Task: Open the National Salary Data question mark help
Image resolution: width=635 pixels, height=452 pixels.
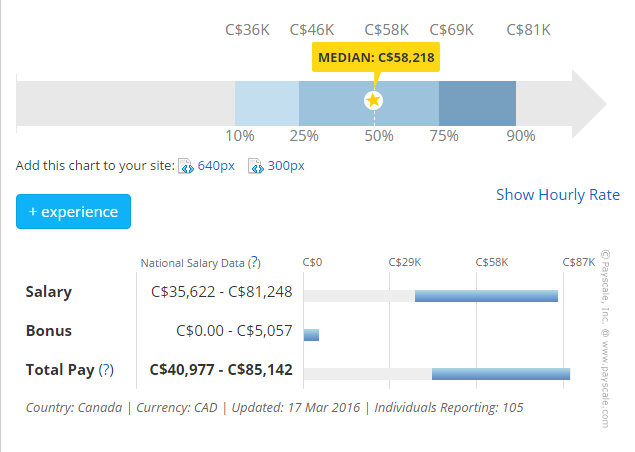Action: [x=254, y=263]
